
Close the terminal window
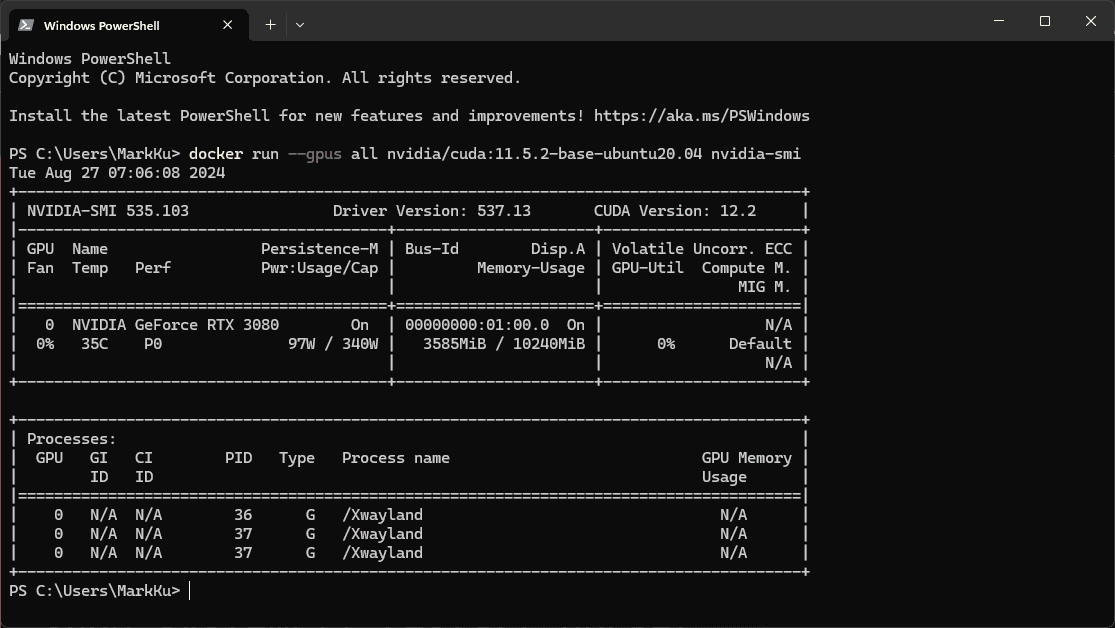click(x=1090, y=21)
